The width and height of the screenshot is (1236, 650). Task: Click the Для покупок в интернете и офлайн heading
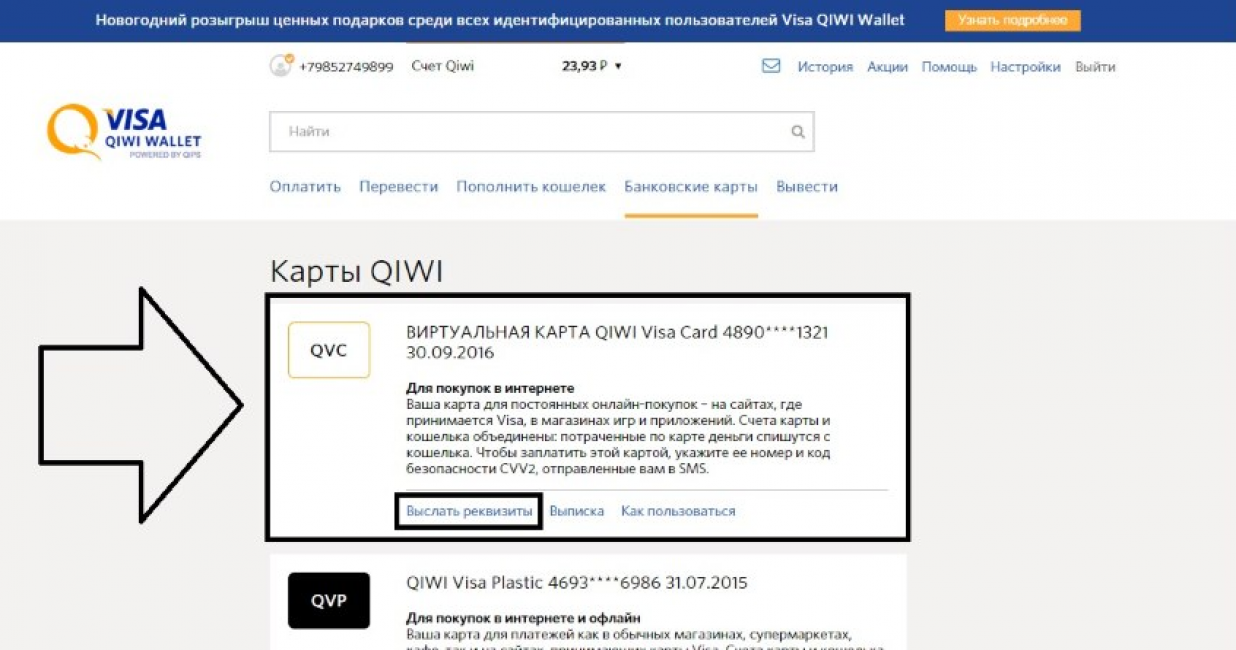pyautogui.click(x=523, y=618)
